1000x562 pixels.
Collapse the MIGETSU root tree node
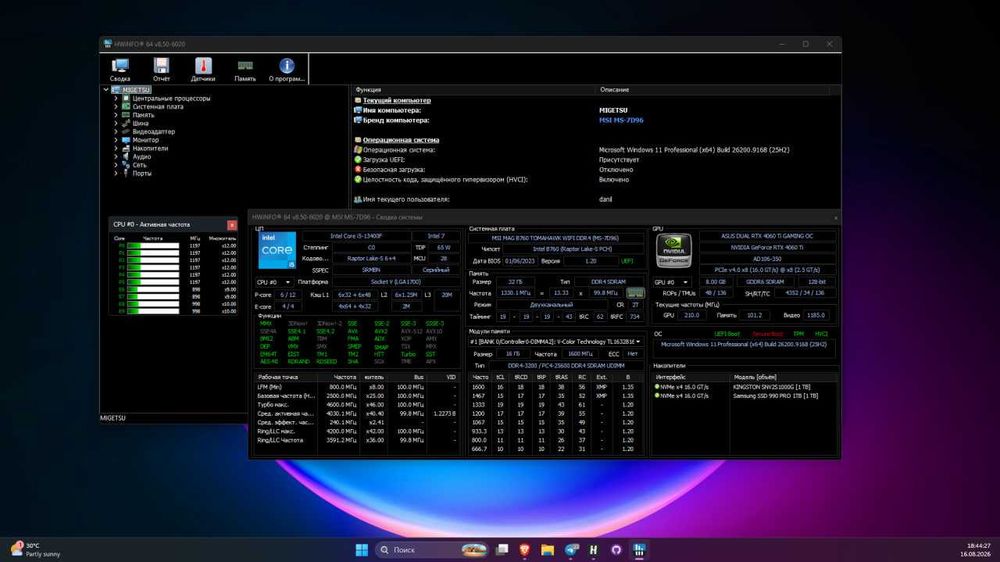coord(106,90)
